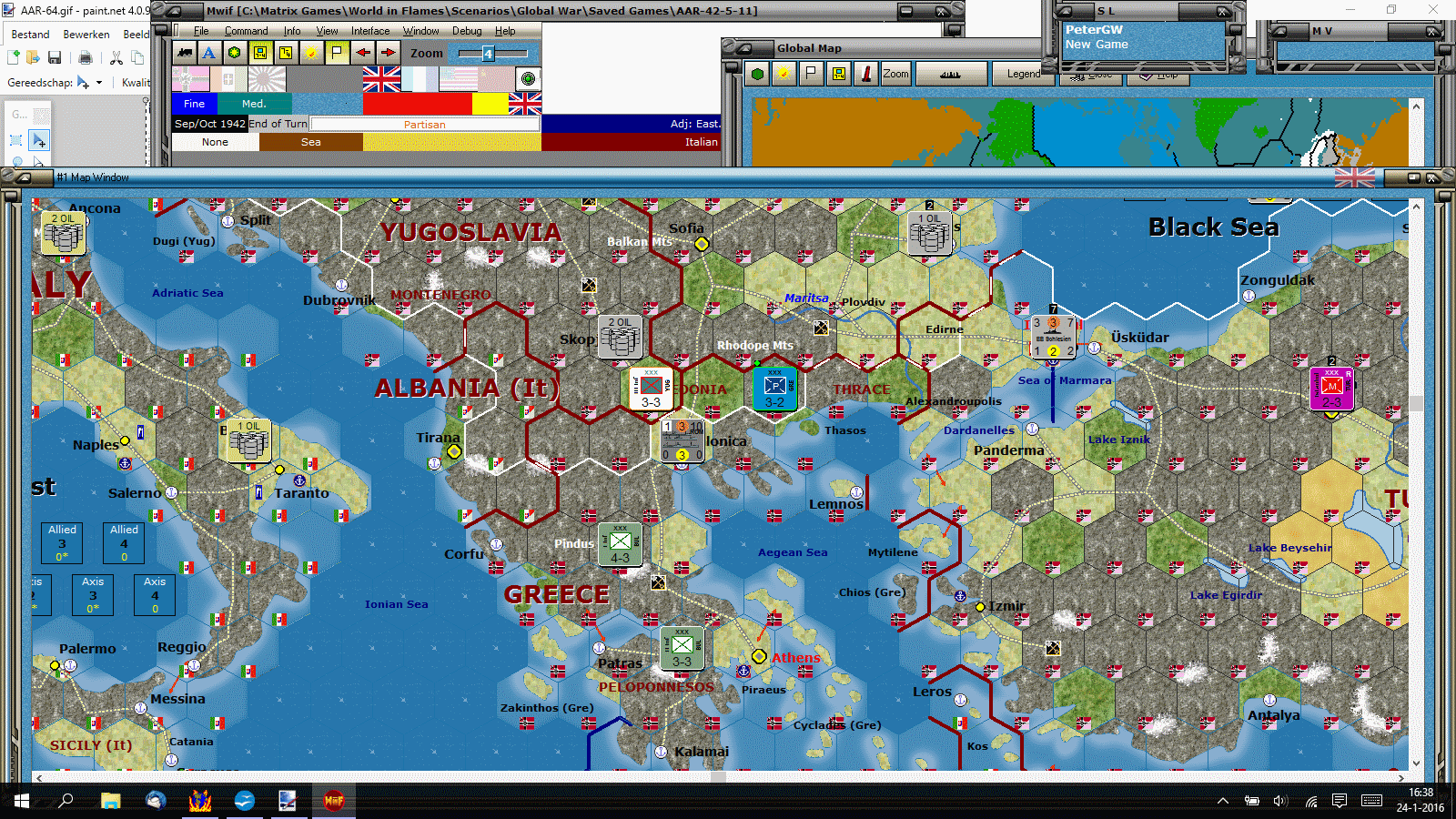Click the teal Med. weather swatch
This screenshot has width=1456, height=819.
[255, 104]
